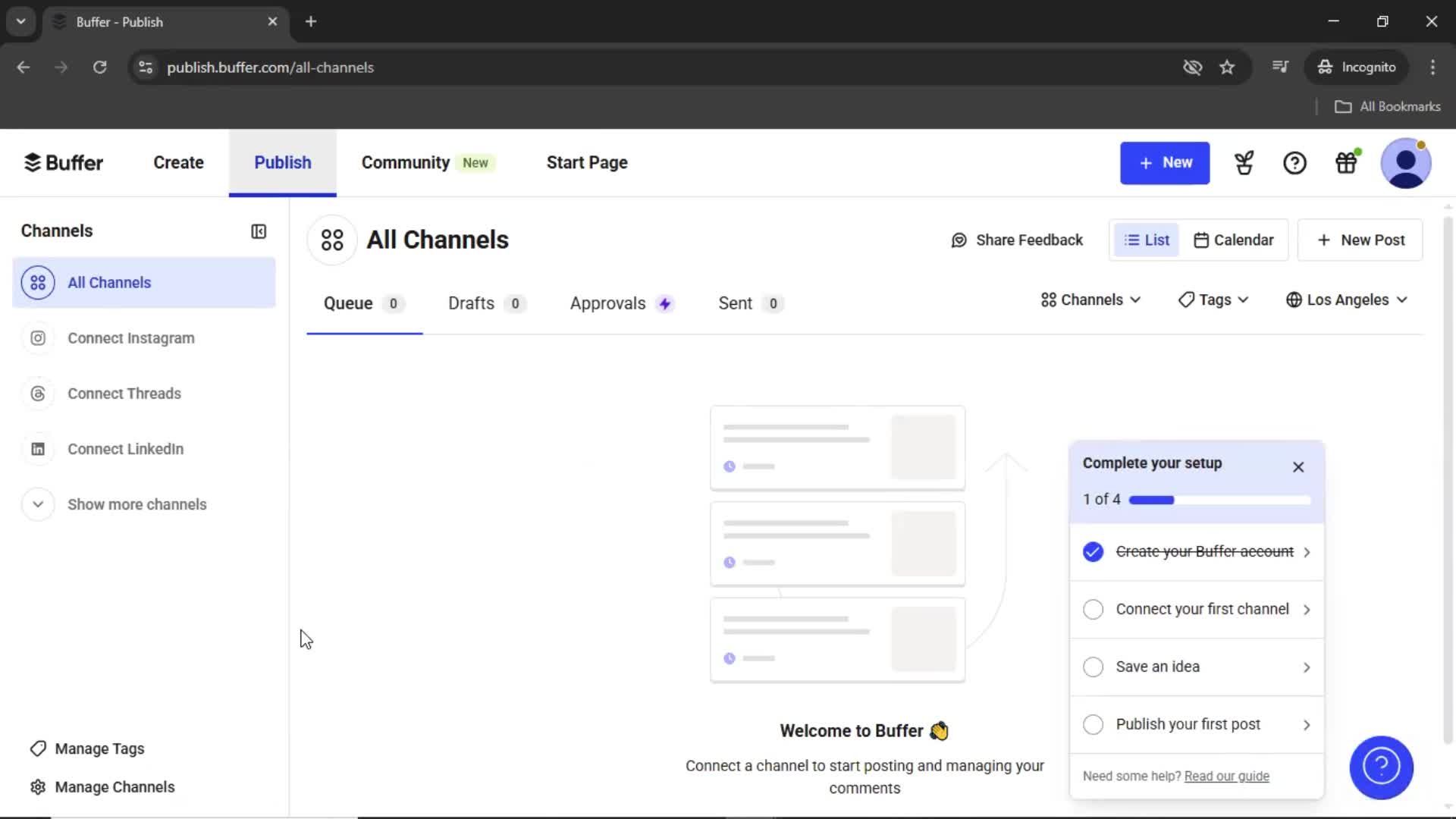
Task: Open the gift box rewards icon
Action: point(1346,163)
